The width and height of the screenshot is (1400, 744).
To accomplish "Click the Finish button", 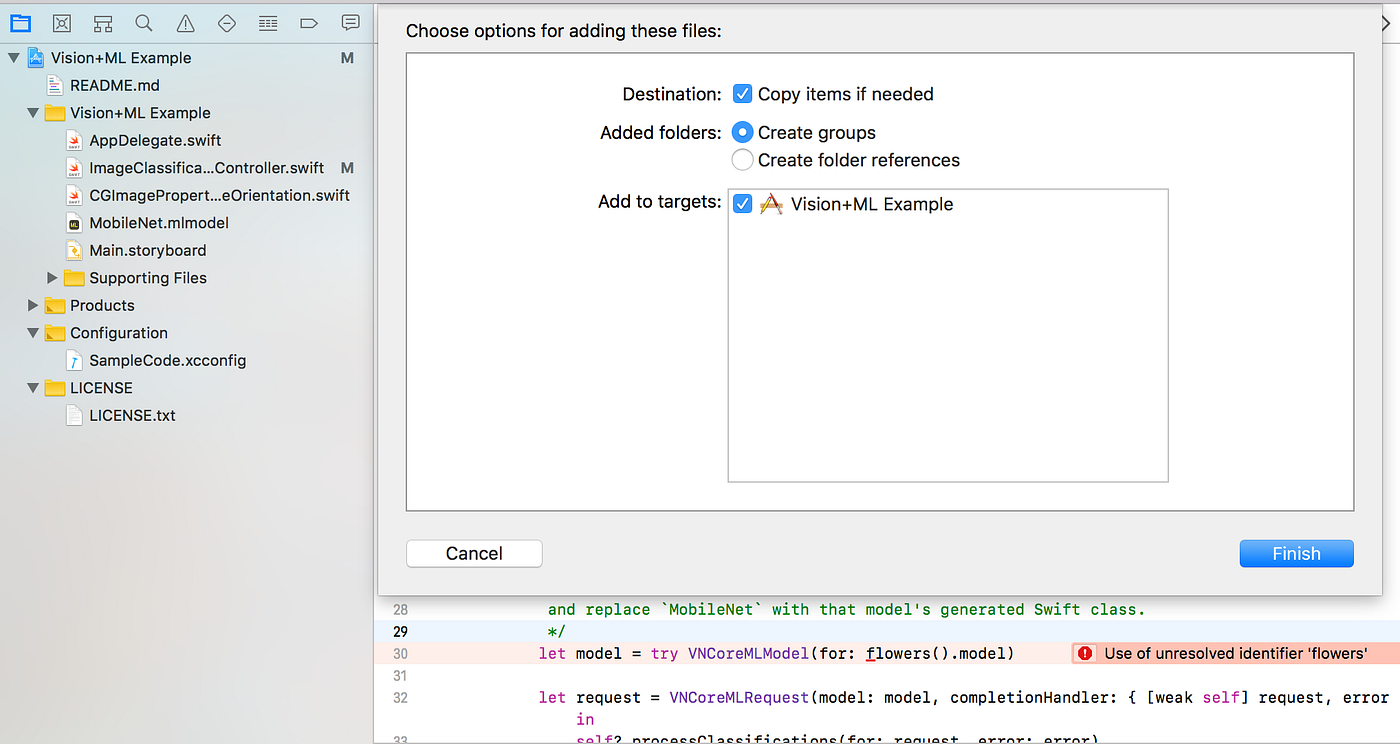I will click(1296, 554).
